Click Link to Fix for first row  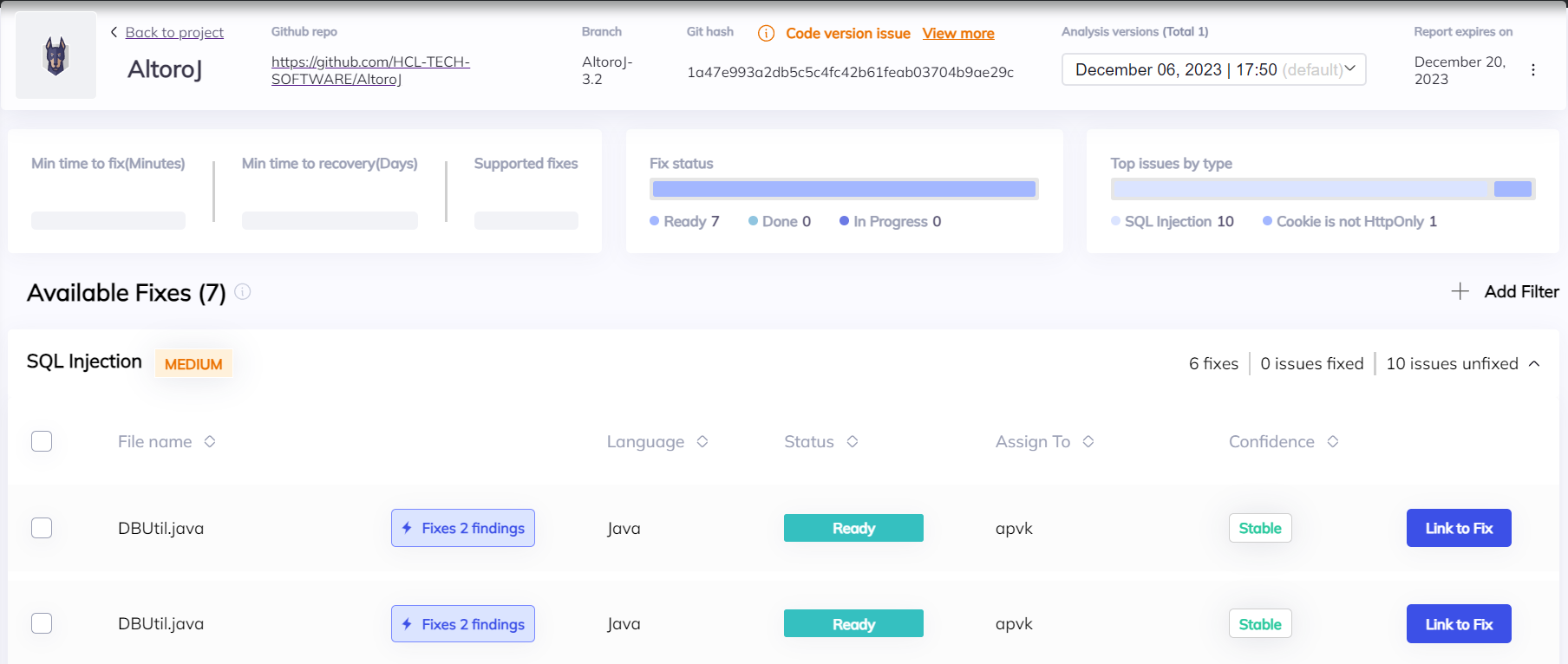[x=1459, y=528]
